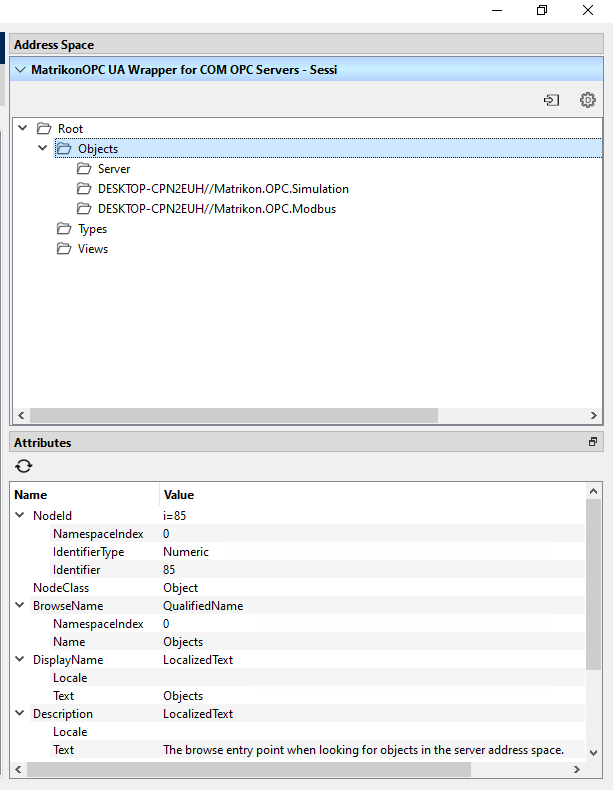Select the Types node

[92, 229]
